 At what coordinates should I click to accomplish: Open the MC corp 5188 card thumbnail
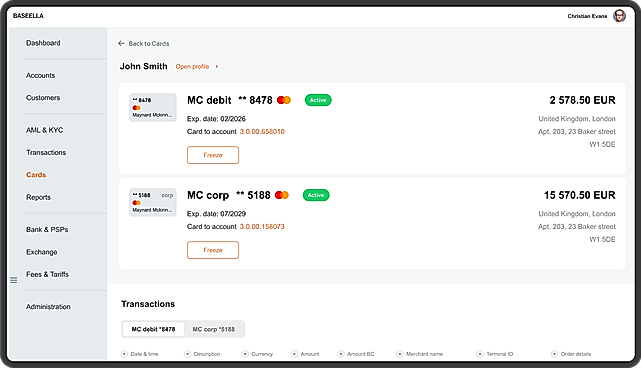click(x=153, y=202)
